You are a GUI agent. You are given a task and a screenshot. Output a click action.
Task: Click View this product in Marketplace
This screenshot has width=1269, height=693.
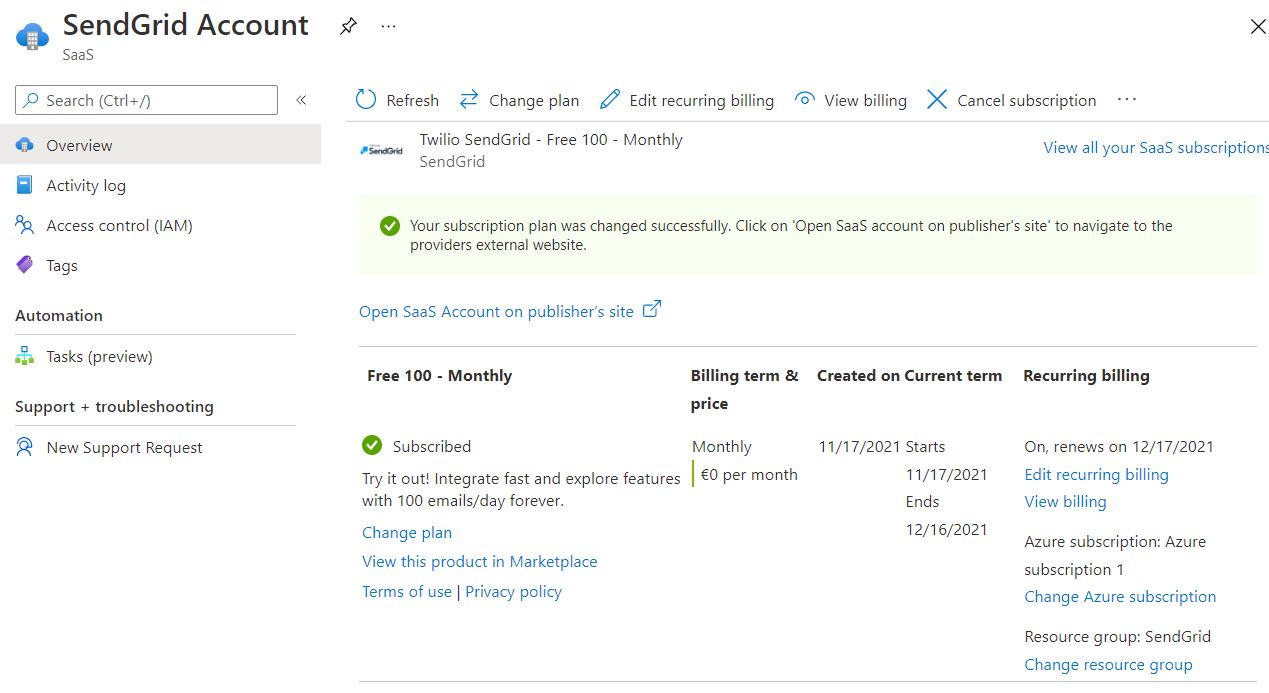[480, 561]
